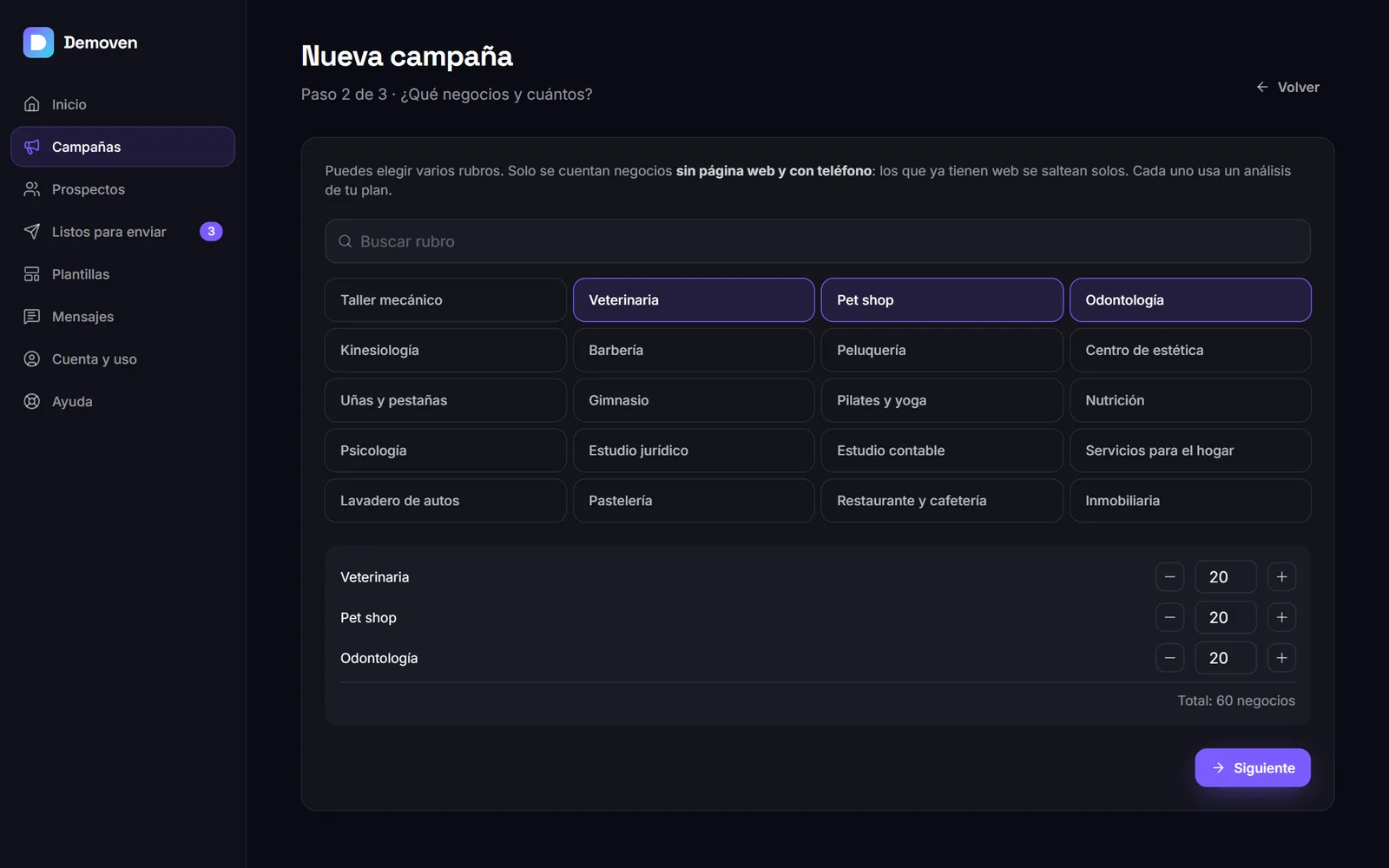This screenshot has width=1389, height=868.
Task: Increase the Odontología quantity
Action: pos(1281,658)
